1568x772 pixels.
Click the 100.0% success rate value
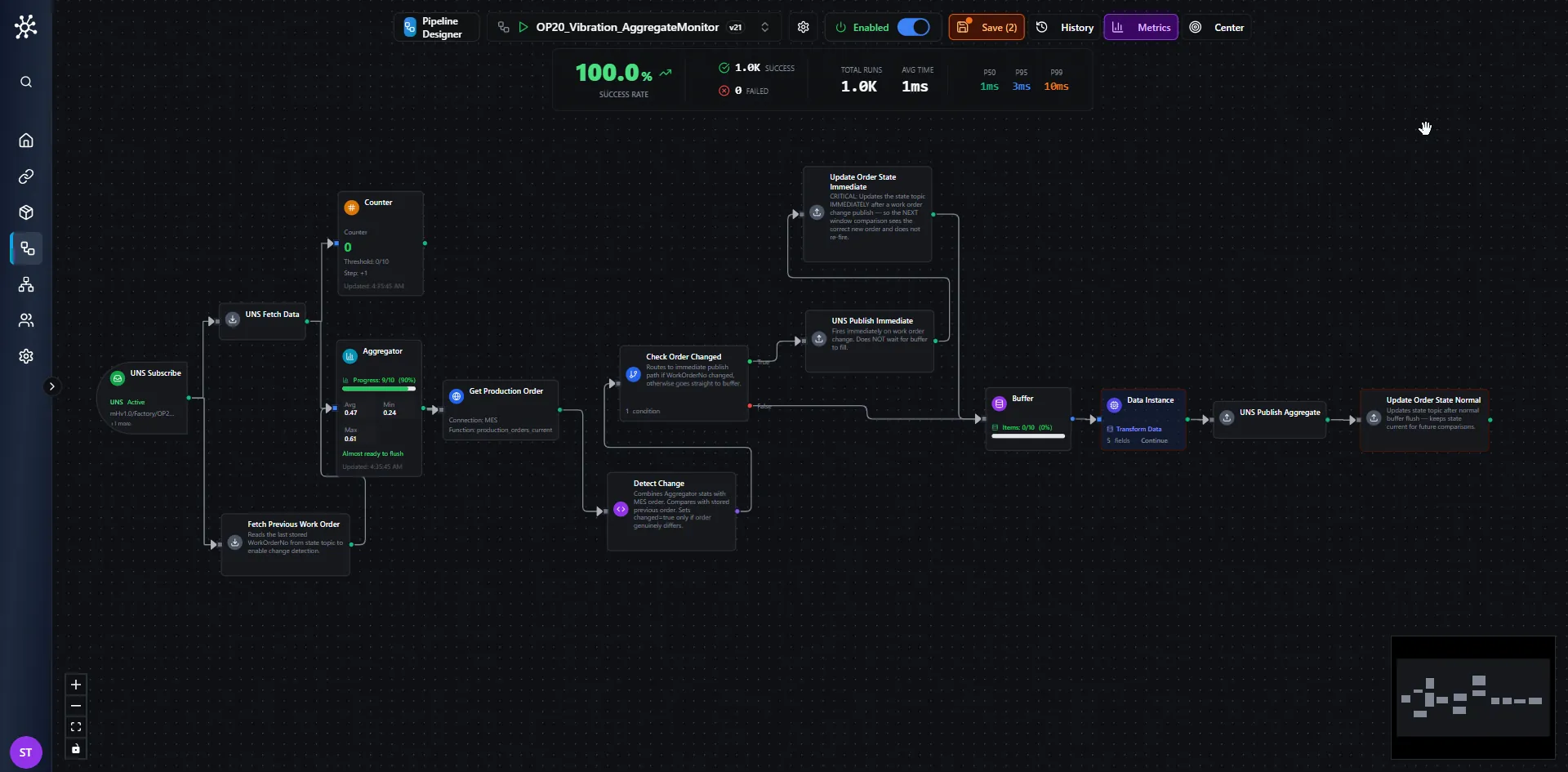click(614, 73)
